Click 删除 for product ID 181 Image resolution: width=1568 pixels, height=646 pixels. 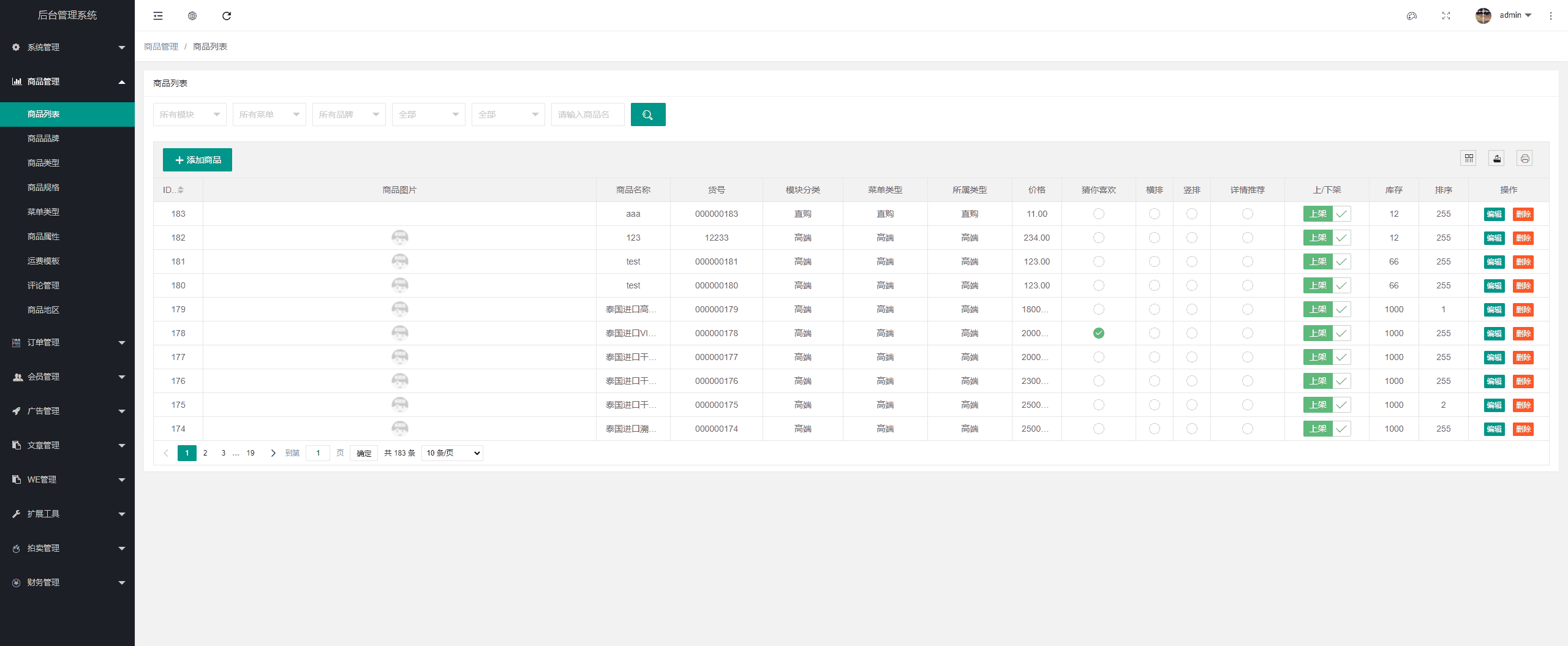tap(1523, 262)
